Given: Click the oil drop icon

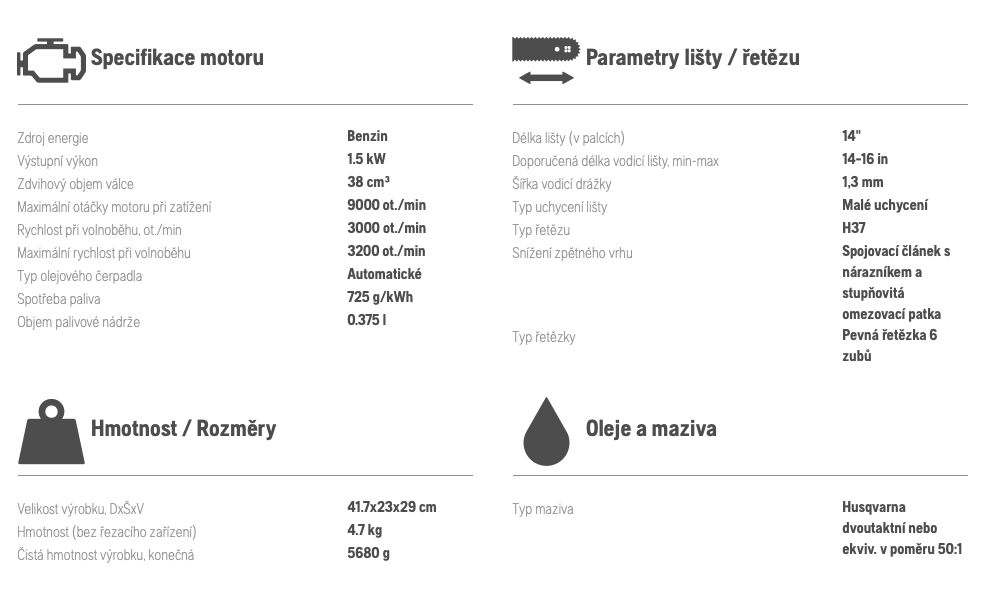Looking at the screenshot, I should click(x=546, y=432).
